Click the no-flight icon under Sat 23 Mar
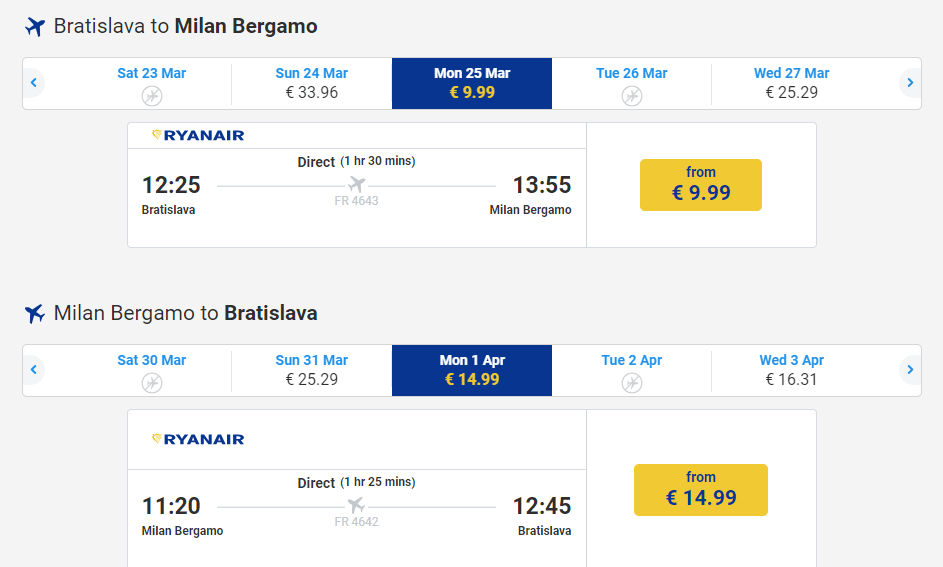 click(152, 96)
